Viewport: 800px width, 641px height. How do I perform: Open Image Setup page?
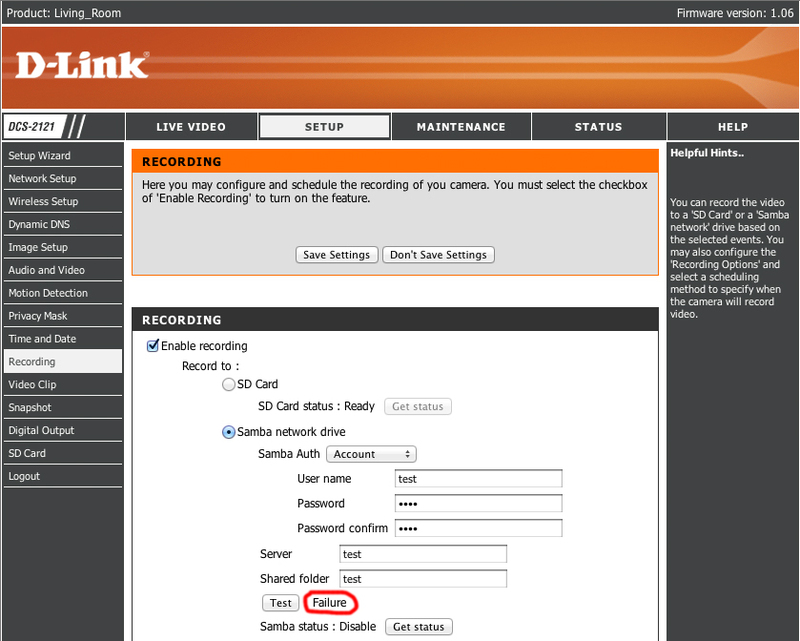click(63, 248)
